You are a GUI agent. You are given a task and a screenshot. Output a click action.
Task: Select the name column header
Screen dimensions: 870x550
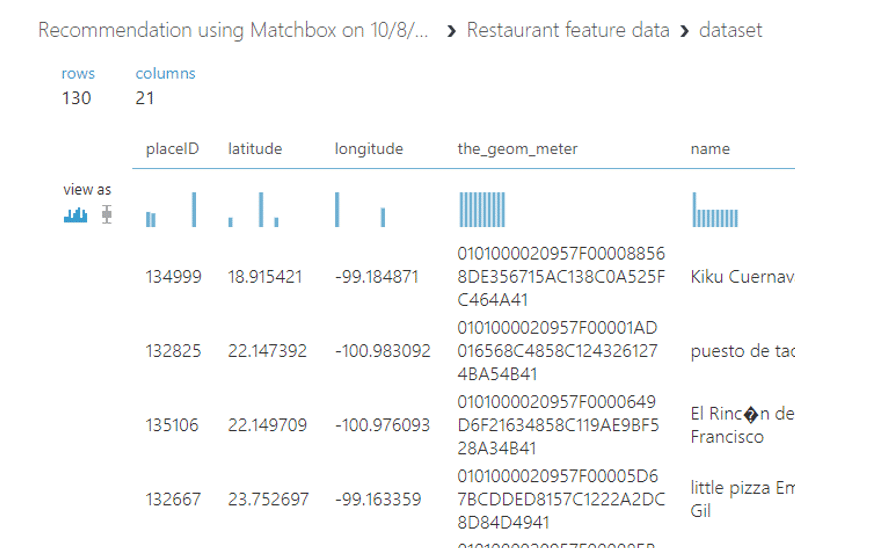click(x=710, y=149)
